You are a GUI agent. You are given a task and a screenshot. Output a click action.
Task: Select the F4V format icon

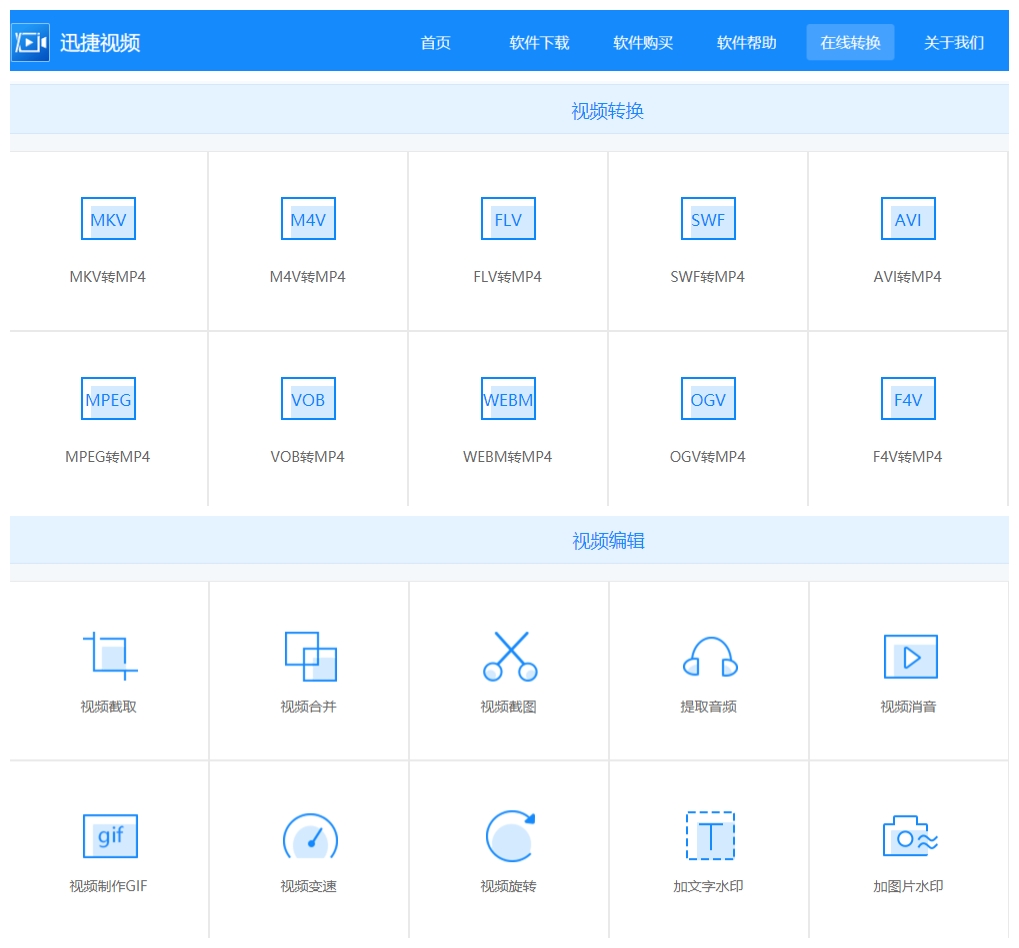pos(908,399)
